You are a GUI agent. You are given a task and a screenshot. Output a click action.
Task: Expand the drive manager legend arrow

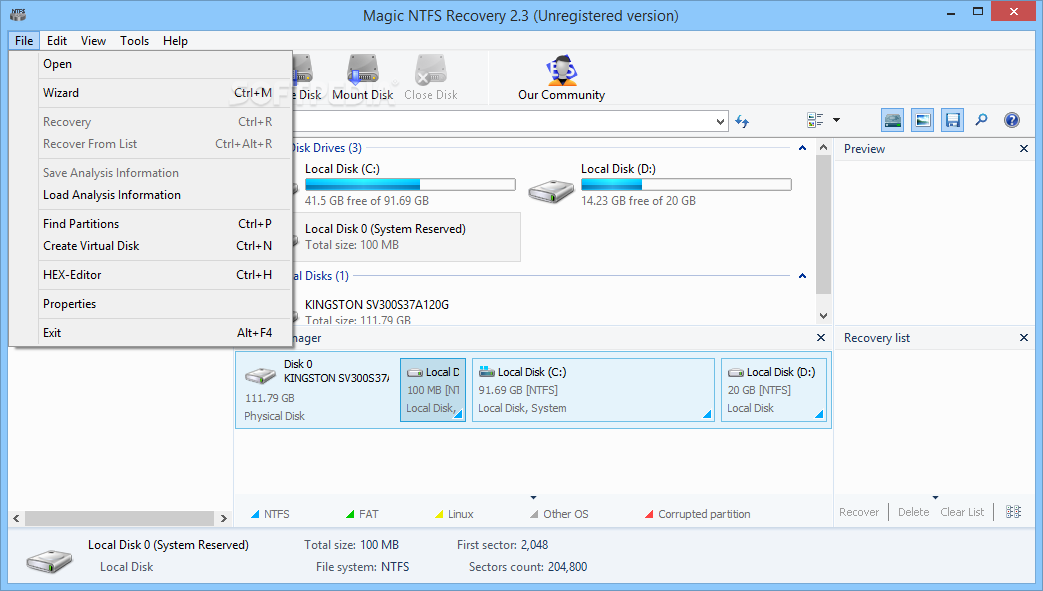tap(533, 497)
